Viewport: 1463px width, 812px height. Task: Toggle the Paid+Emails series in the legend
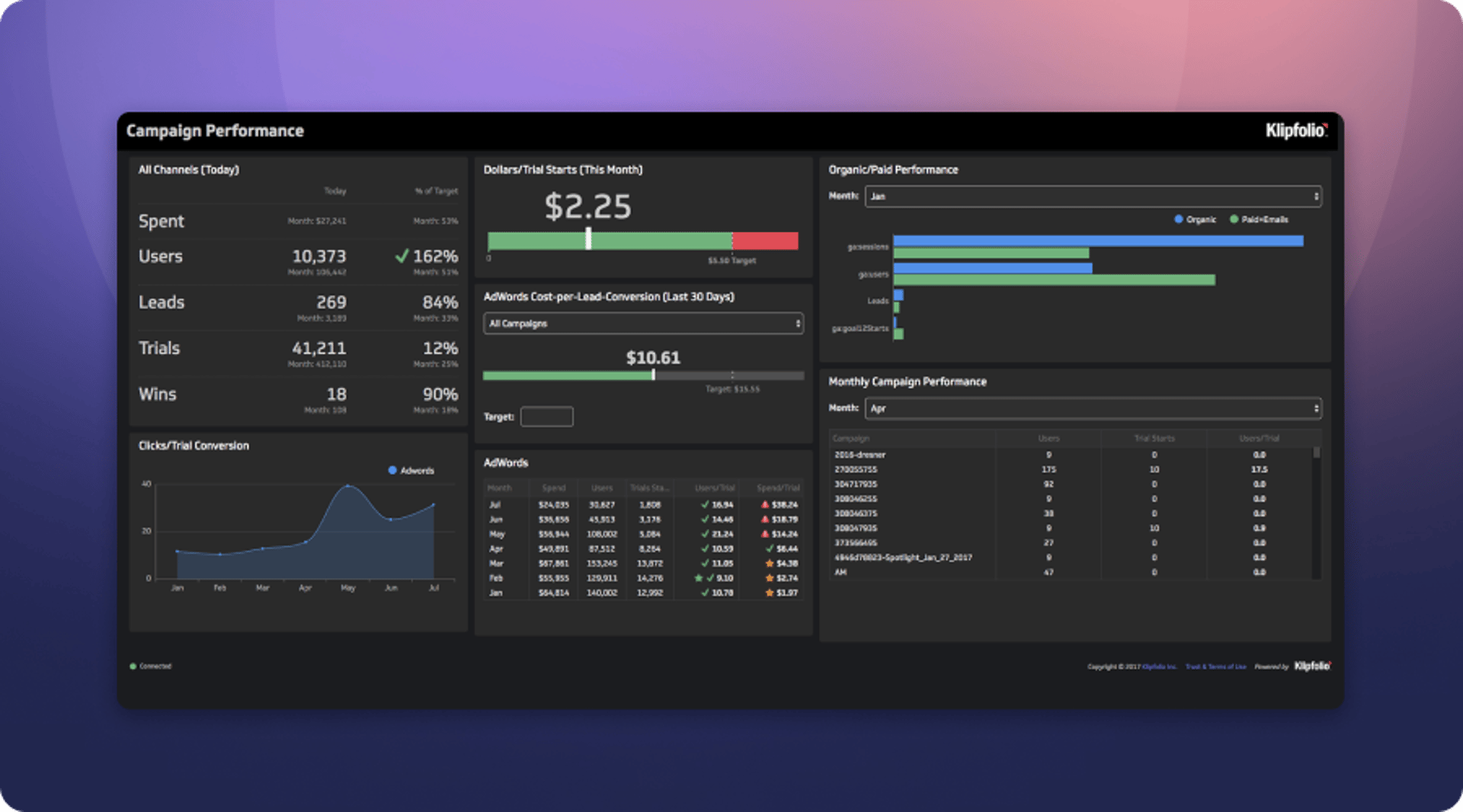coord(1259,219)
